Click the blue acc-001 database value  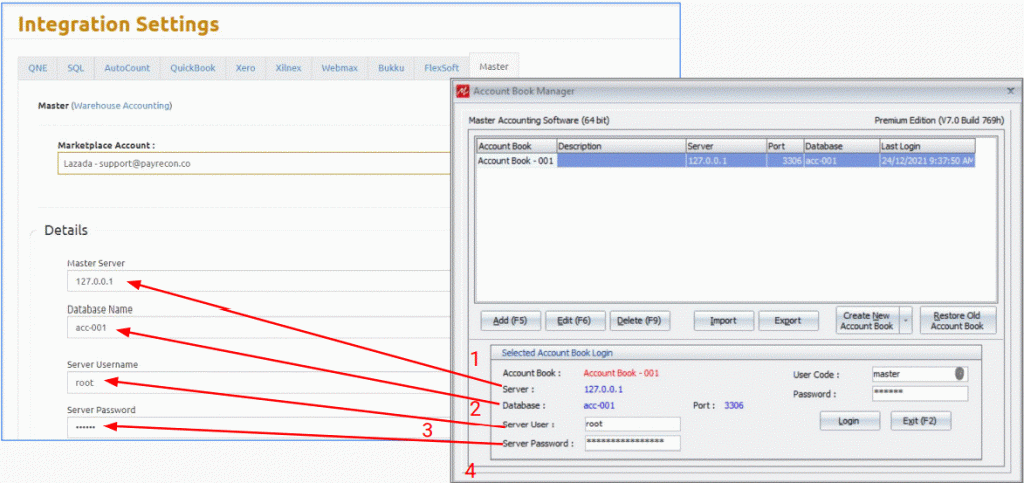[x=599, y=405]
